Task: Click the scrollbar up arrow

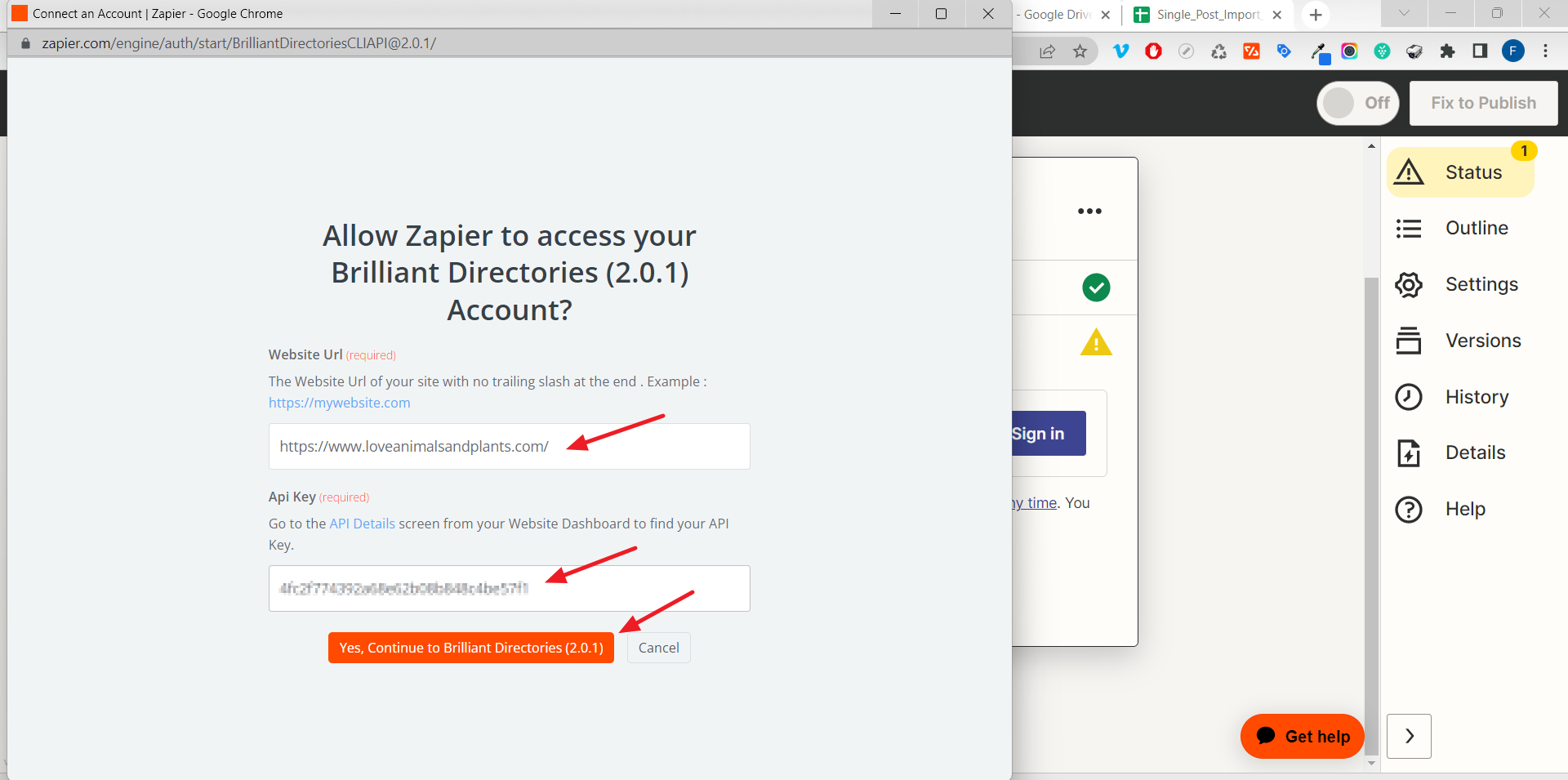Action: pos(1371,146)
